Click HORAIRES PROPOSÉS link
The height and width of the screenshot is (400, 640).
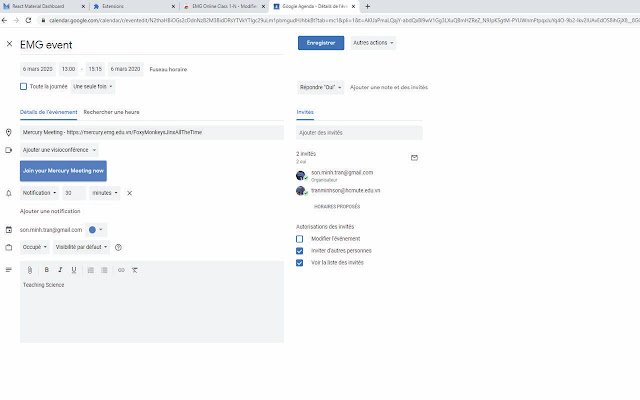[337, 207]
